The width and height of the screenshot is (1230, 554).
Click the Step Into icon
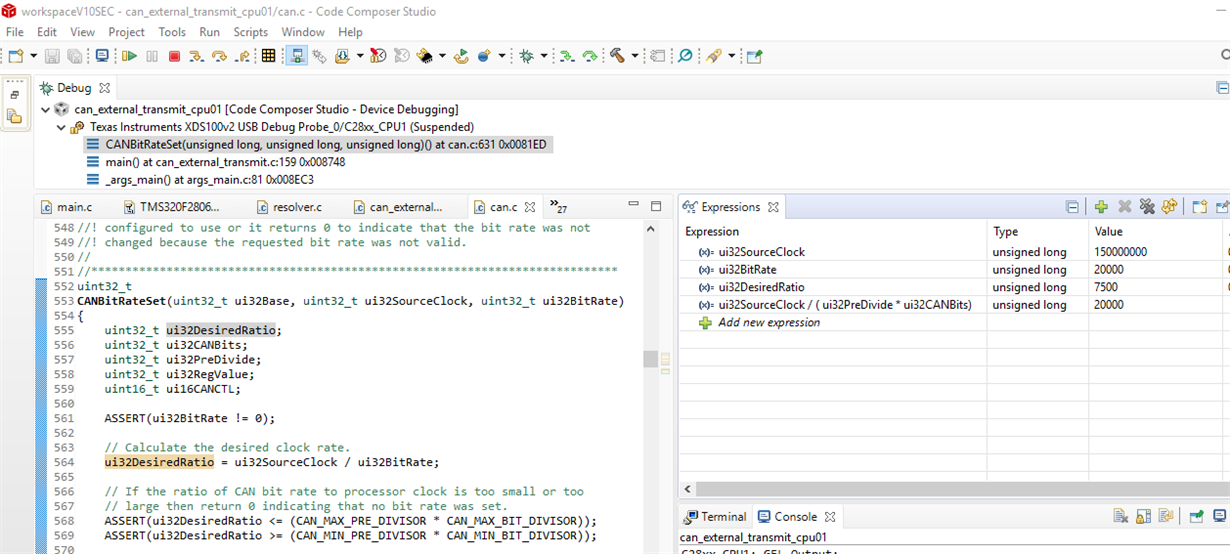click(197, 56)
